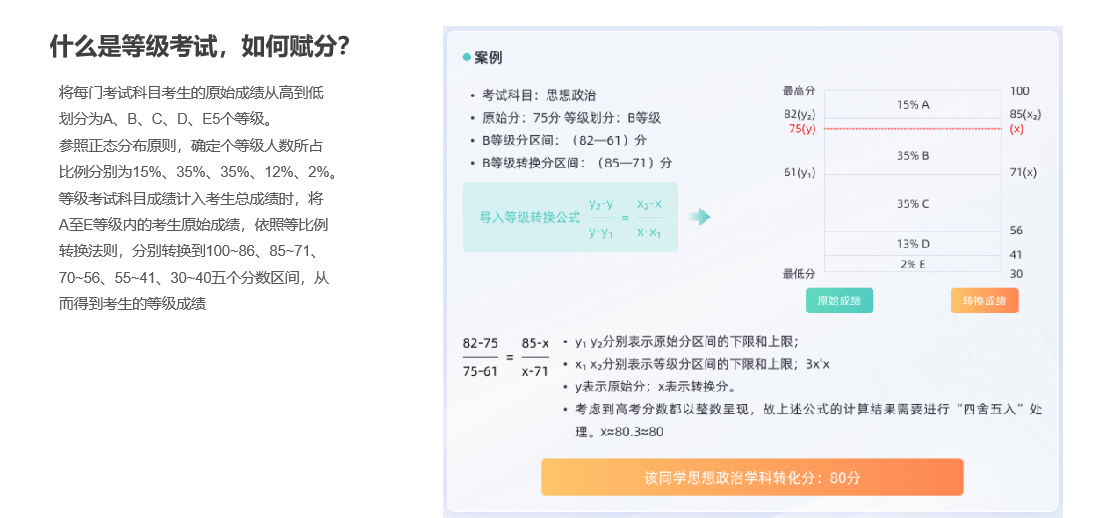The height and width of the screenshot is (518, 1107).
Task: Click the 2% E band in chart
Action: pos(913,264)
